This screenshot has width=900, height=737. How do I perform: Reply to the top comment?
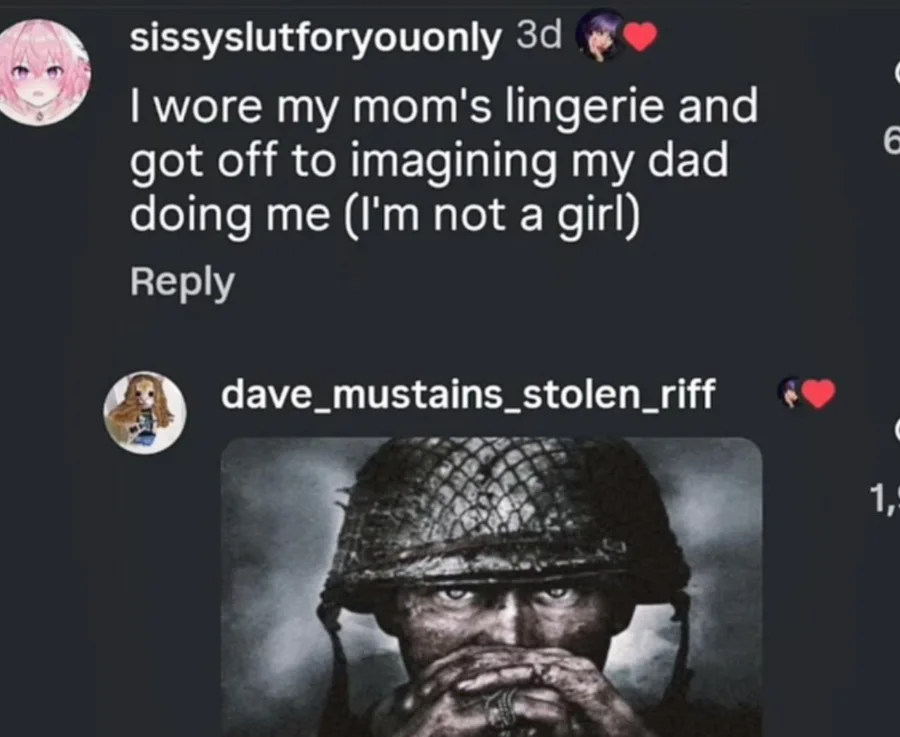coord(181,282)
